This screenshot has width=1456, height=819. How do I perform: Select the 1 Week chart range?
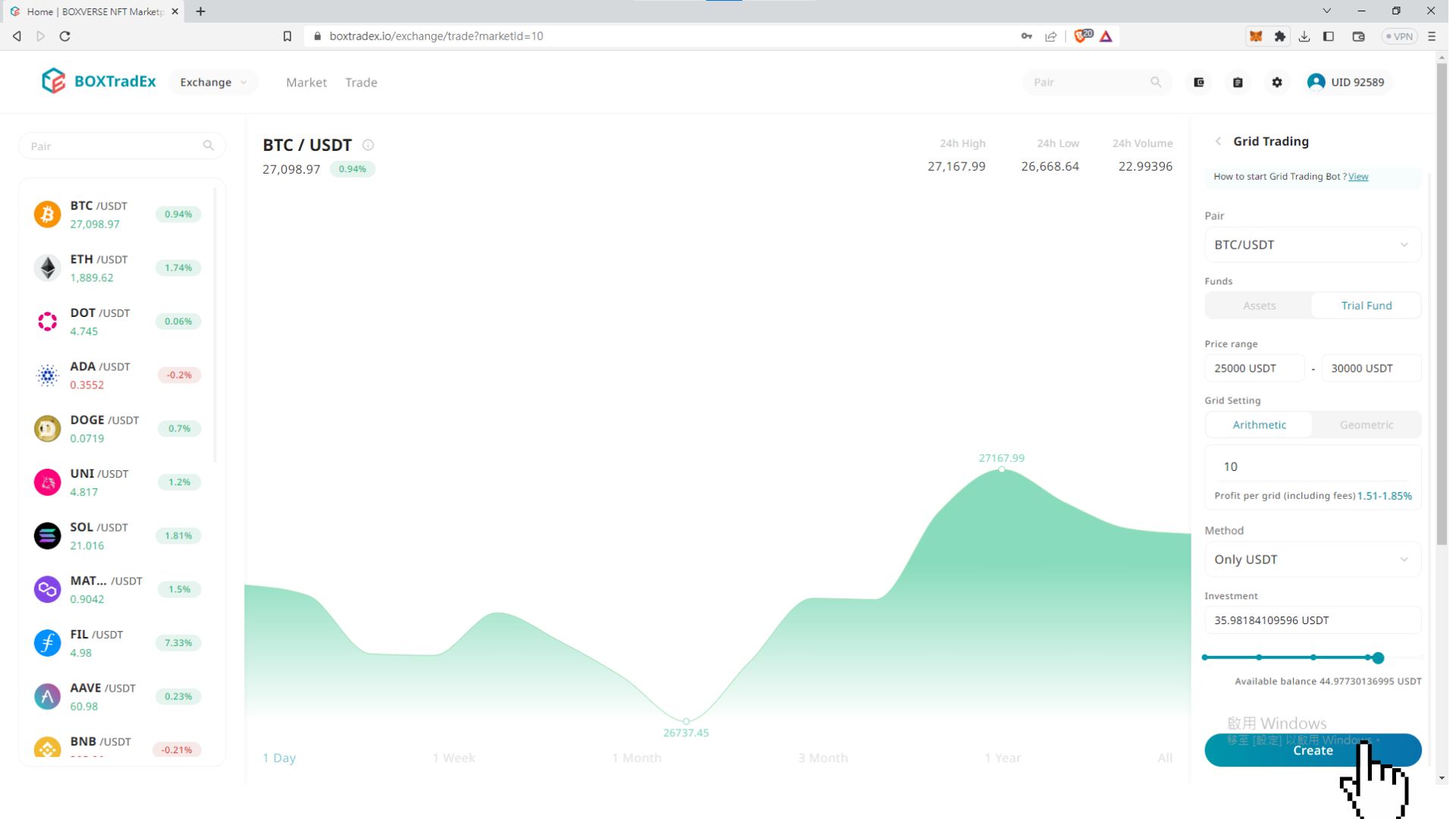click(453, 758)
